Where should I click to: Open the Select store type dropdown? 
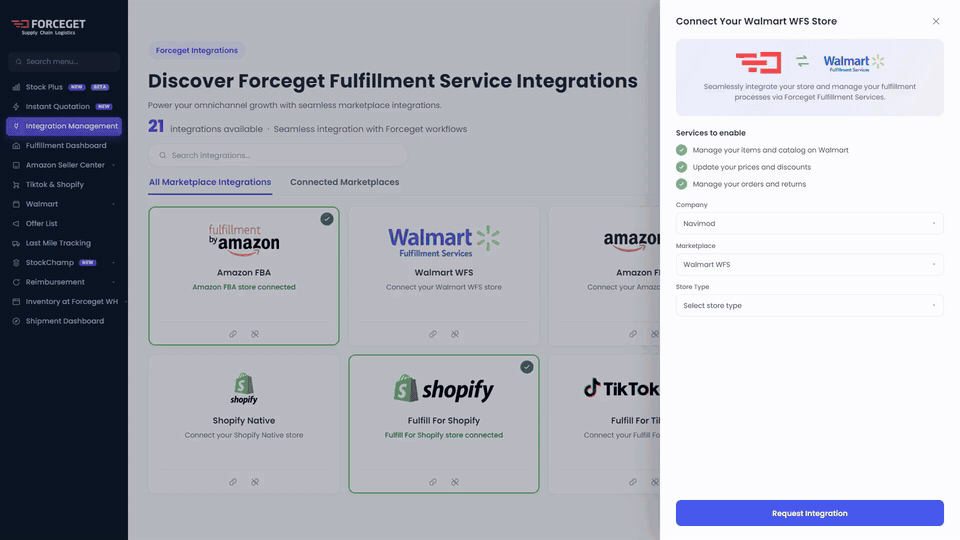(x=809, y=306)
